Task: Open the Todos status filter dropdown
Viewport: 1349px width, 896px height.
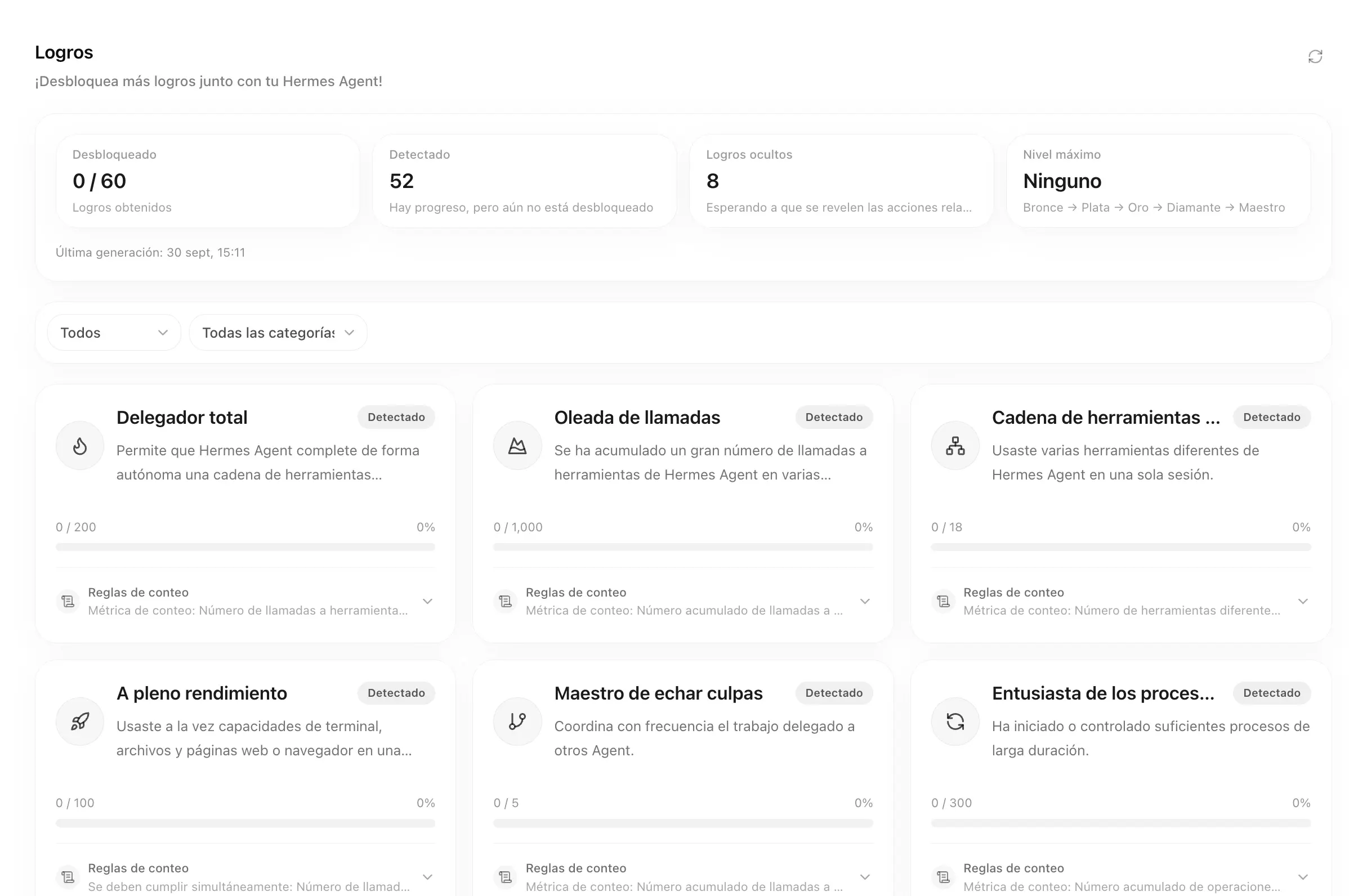Action: coord(114,333)
